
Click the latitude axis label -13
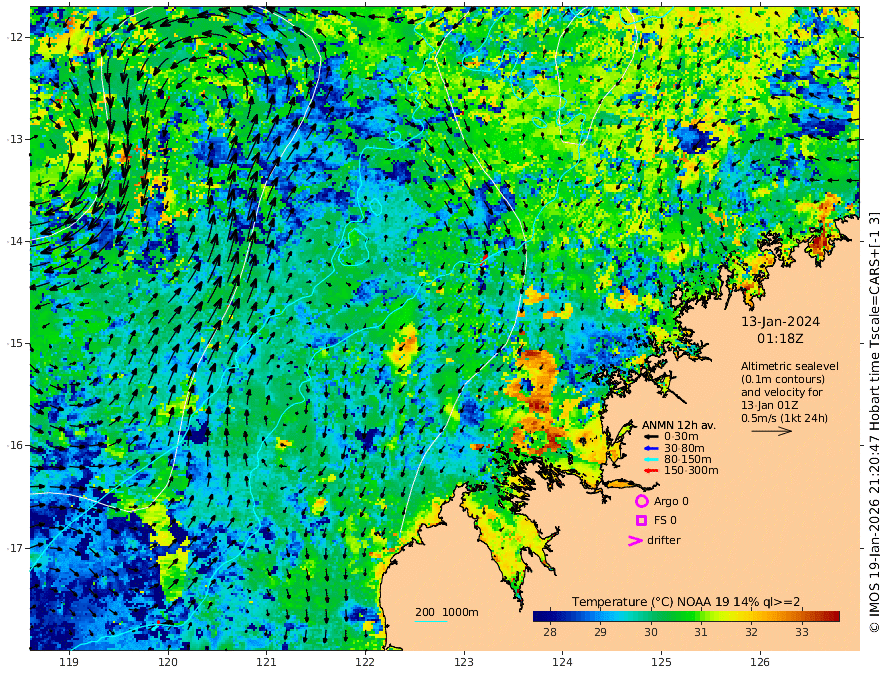coord(15,139)
